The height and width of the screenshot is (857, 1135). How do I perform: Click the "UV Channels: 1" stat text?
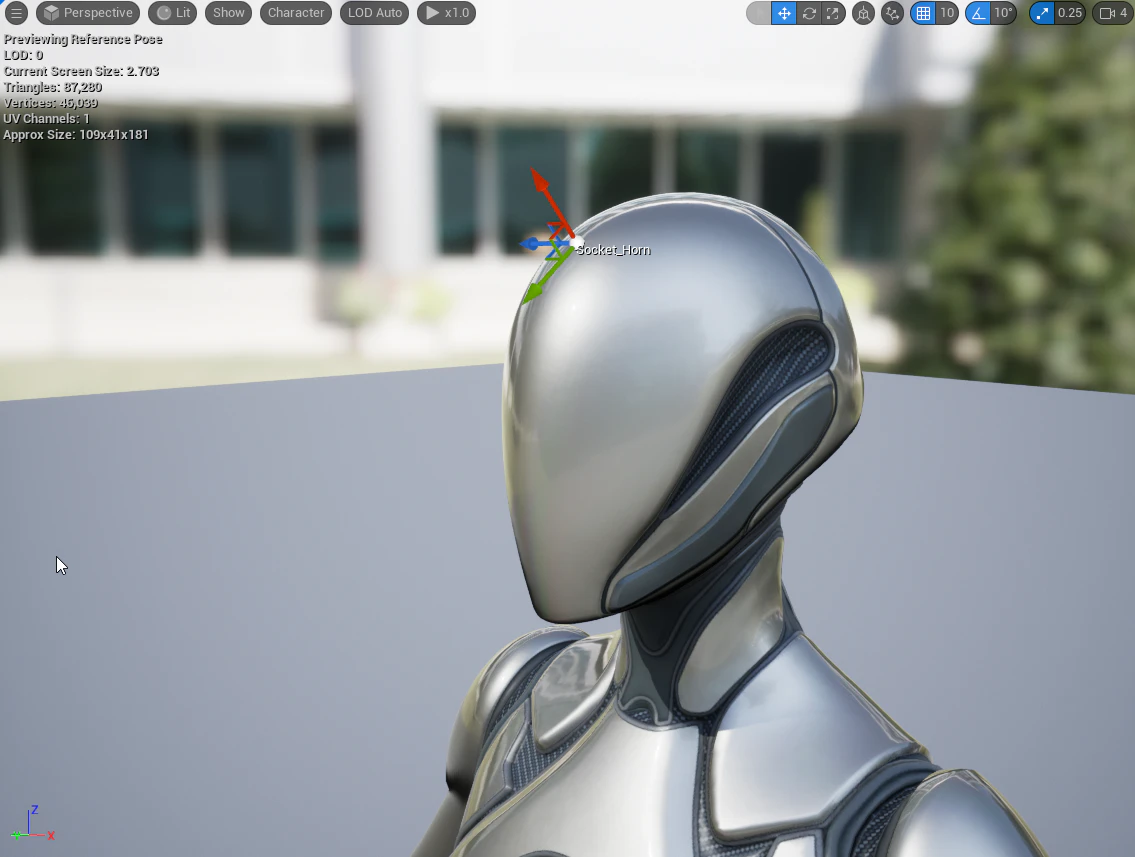point(47,119)
